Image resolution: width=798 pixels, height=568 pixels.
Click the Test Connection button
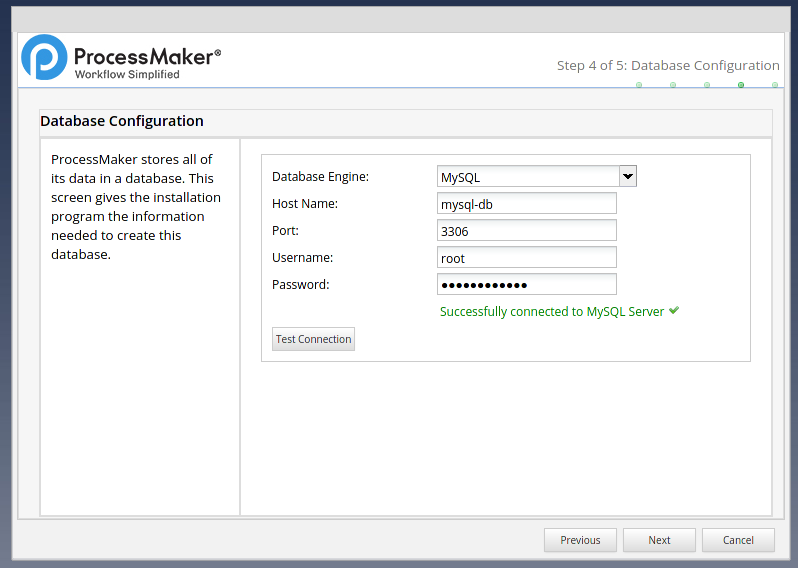[314, 339]
